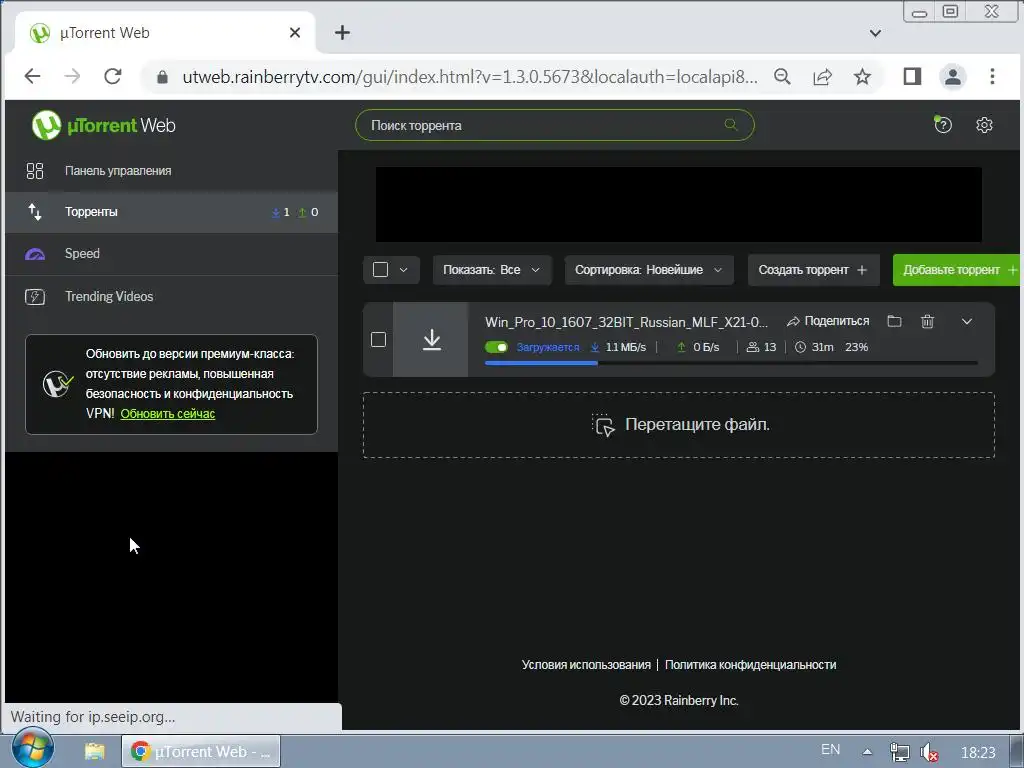
Task: Expand the Win_Pro_10 torrent details chevron
Action: pyautogui.click(x=967, y=321)
